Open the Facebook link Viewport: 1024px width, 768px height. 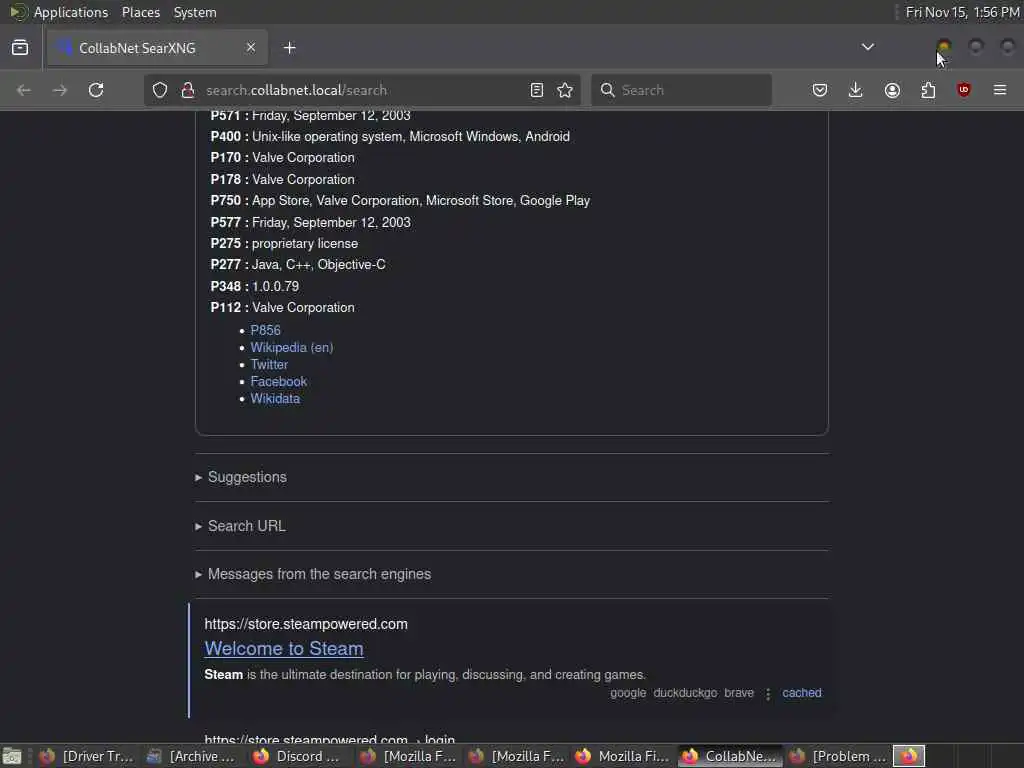[278, 381]
